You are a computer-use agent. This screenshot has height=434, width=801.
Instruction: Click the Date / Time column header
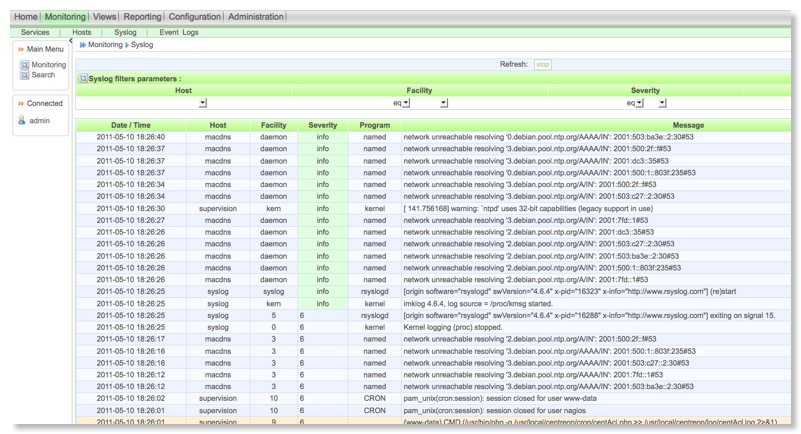(x=131, y=125)
